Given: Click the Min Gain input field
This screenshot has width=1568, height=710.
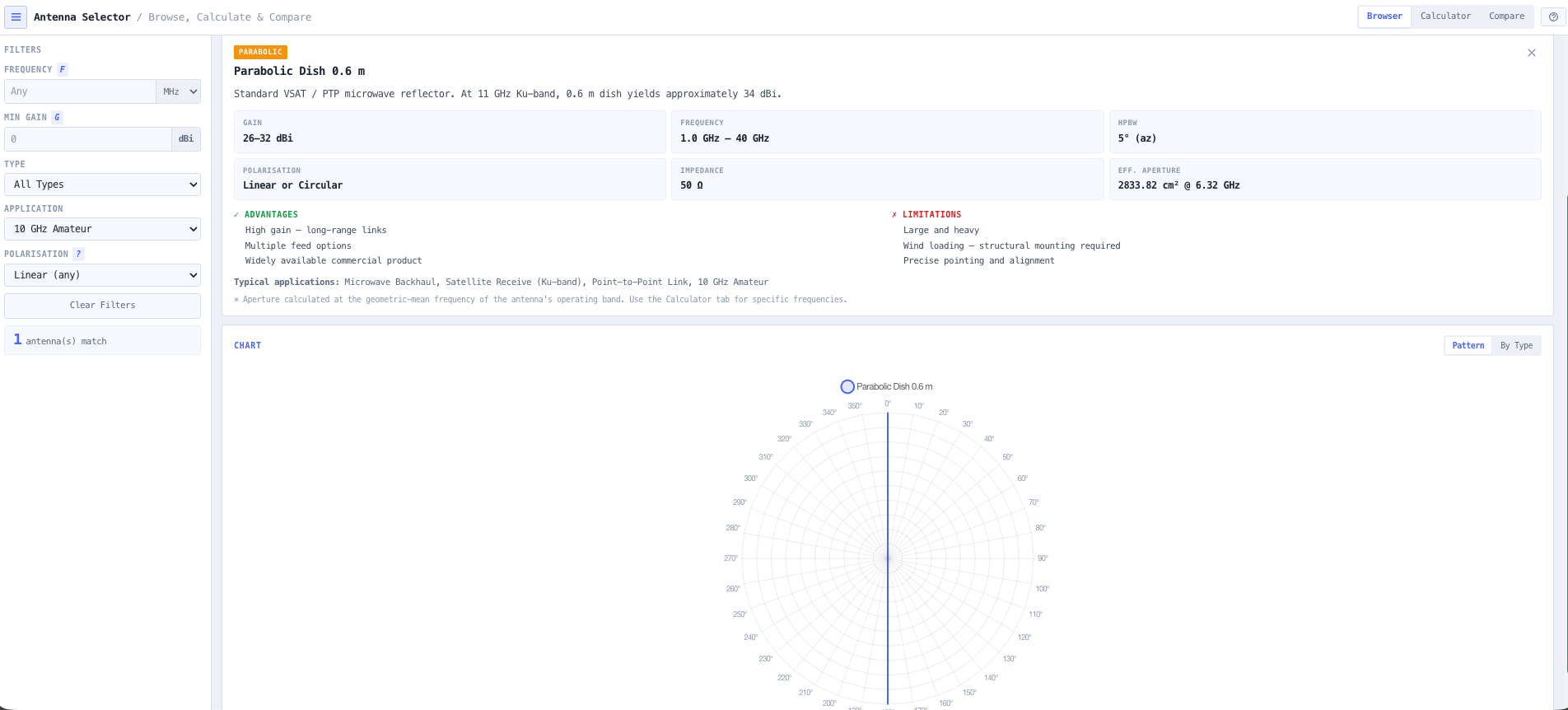Looking at the screenshot, I should point(88,139).
